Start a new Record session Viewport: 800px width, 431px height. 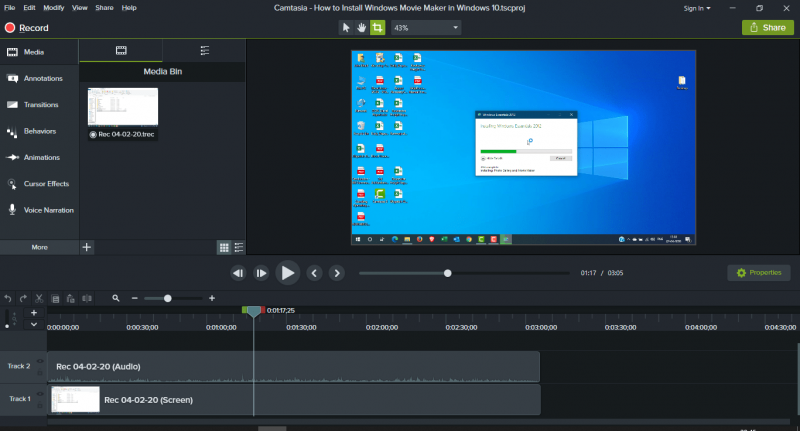27,28
